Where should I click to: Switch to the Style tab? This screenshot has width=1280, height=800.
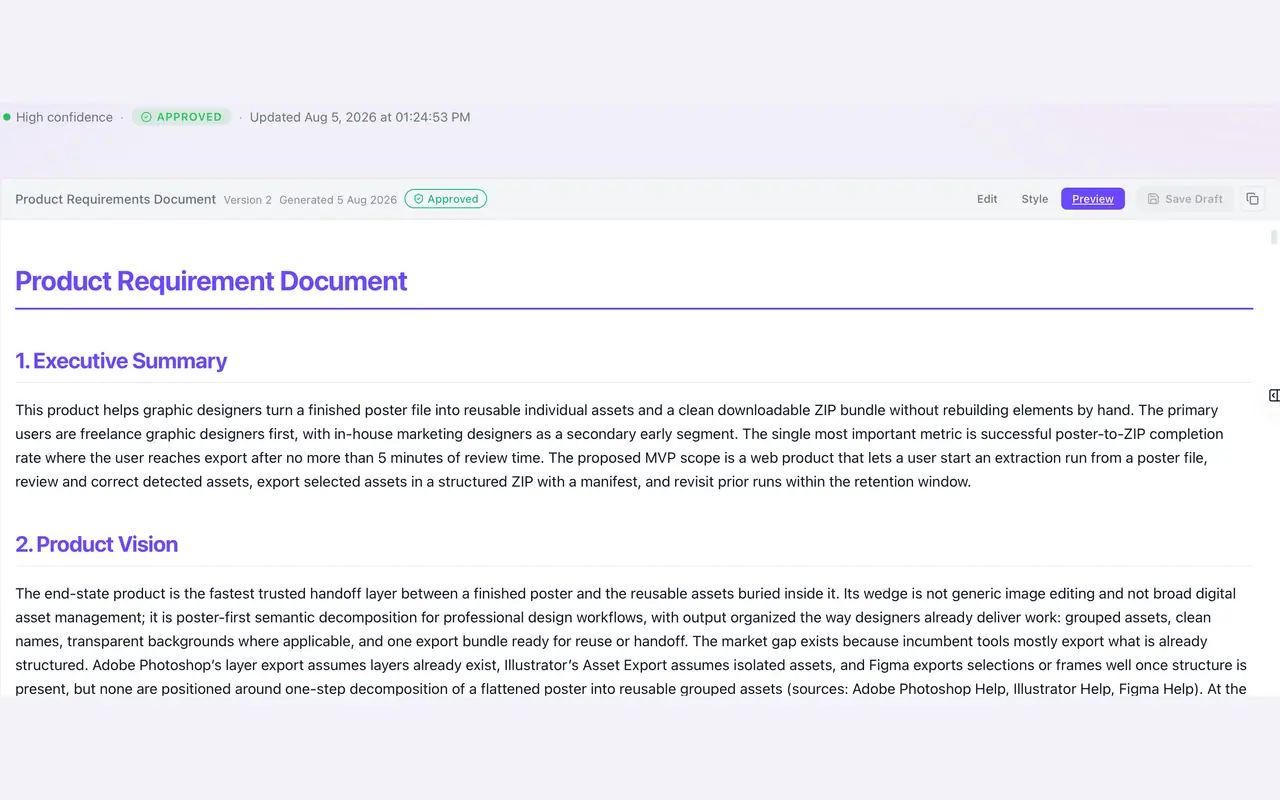1034,199
